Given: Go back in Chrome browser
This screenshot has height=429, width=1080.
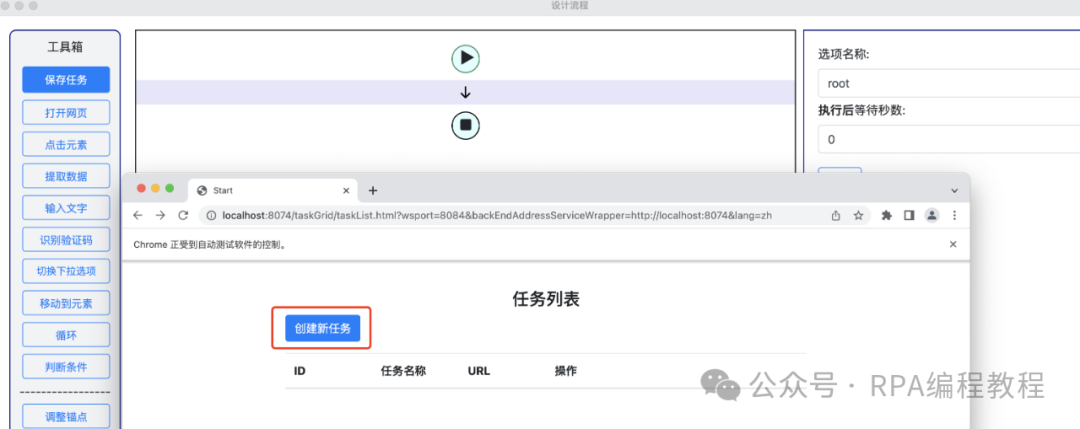Looking at the screenshot, I should [138, 216].
